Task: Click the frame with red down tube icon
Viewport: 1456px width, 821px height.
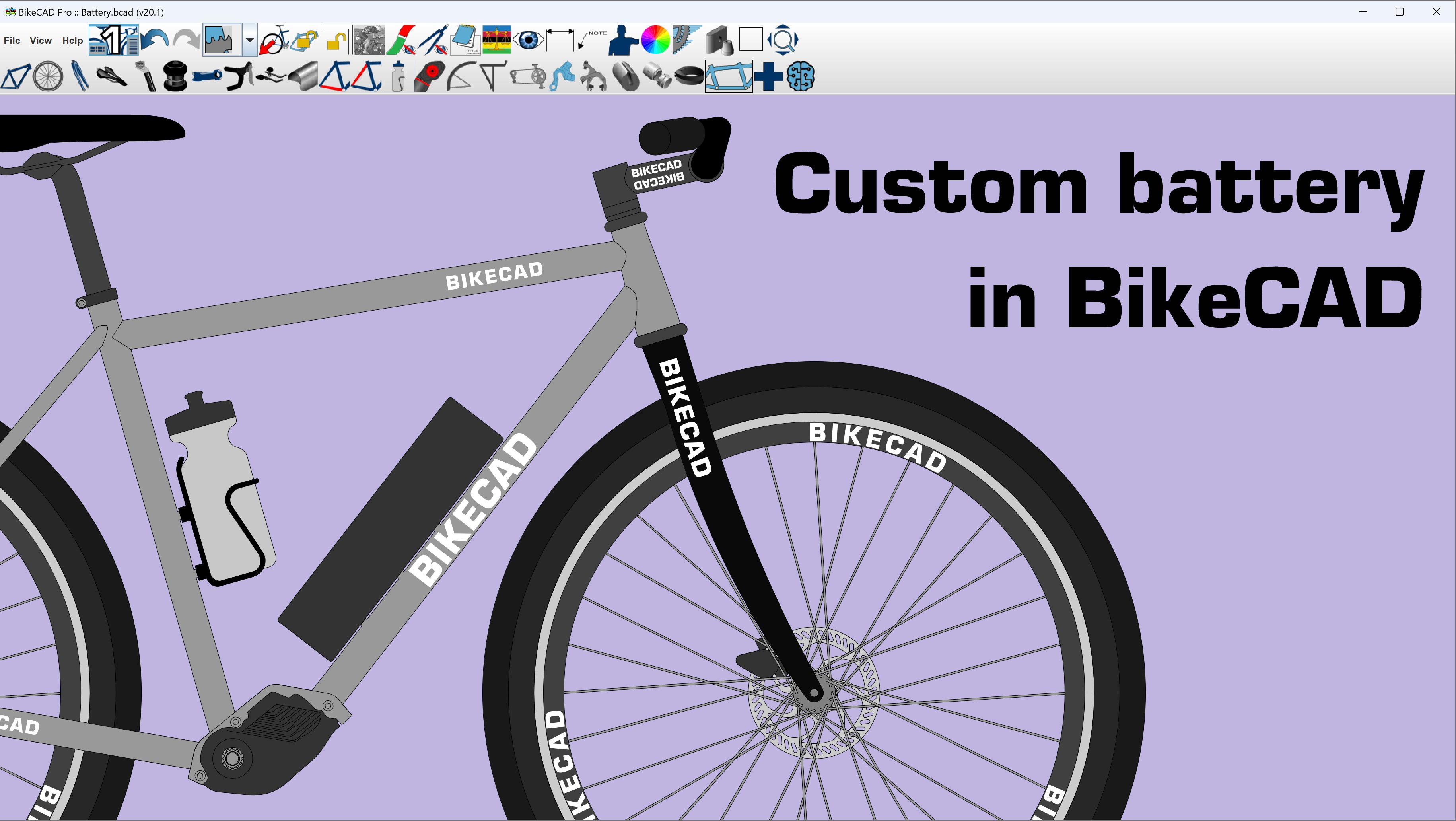Action: pyautogui.click(x=366, y=76)
